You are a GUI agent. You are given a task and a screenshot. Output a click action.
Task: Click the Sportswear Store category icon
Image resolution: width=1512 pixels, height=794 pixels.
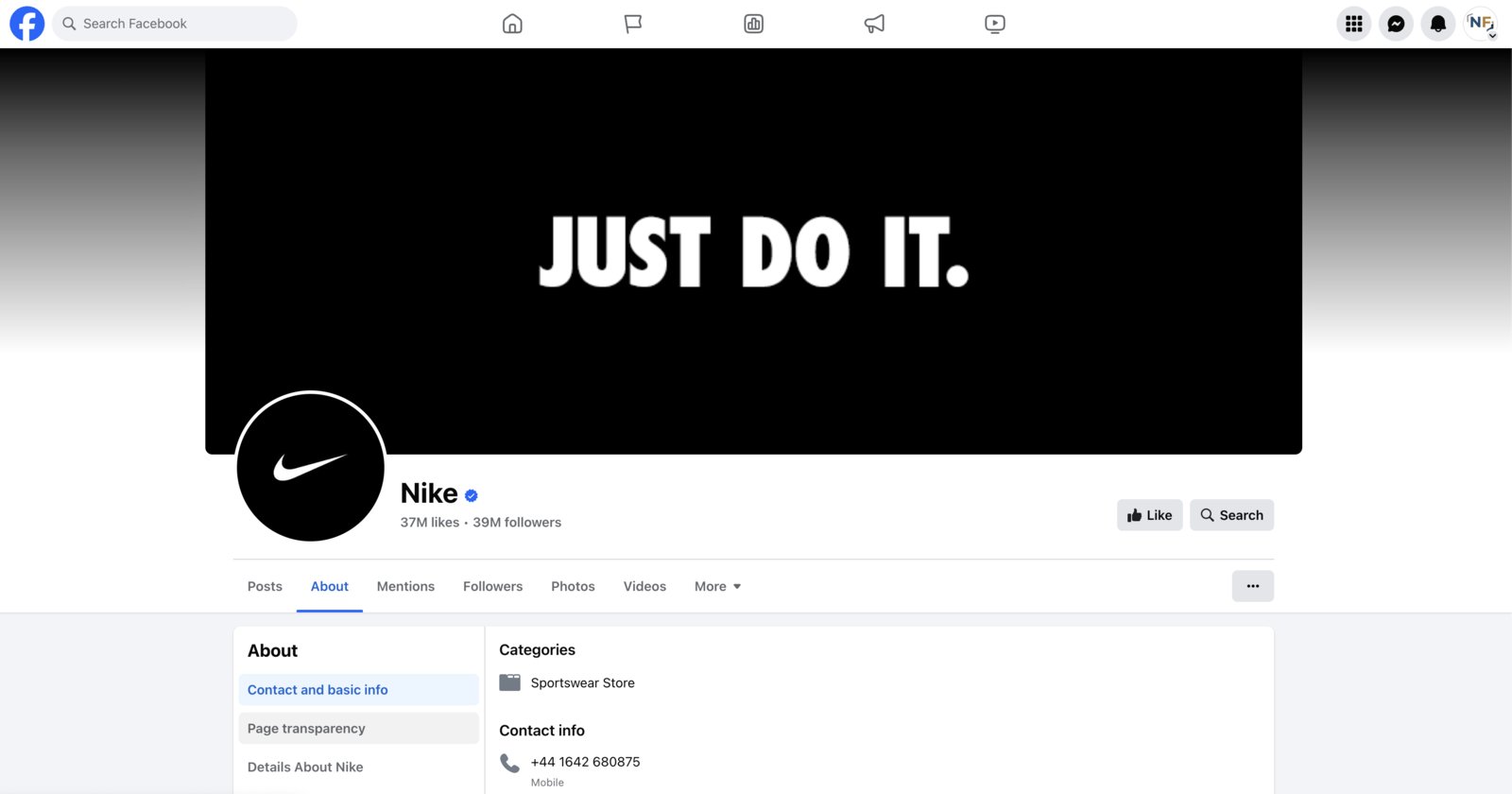509,682
